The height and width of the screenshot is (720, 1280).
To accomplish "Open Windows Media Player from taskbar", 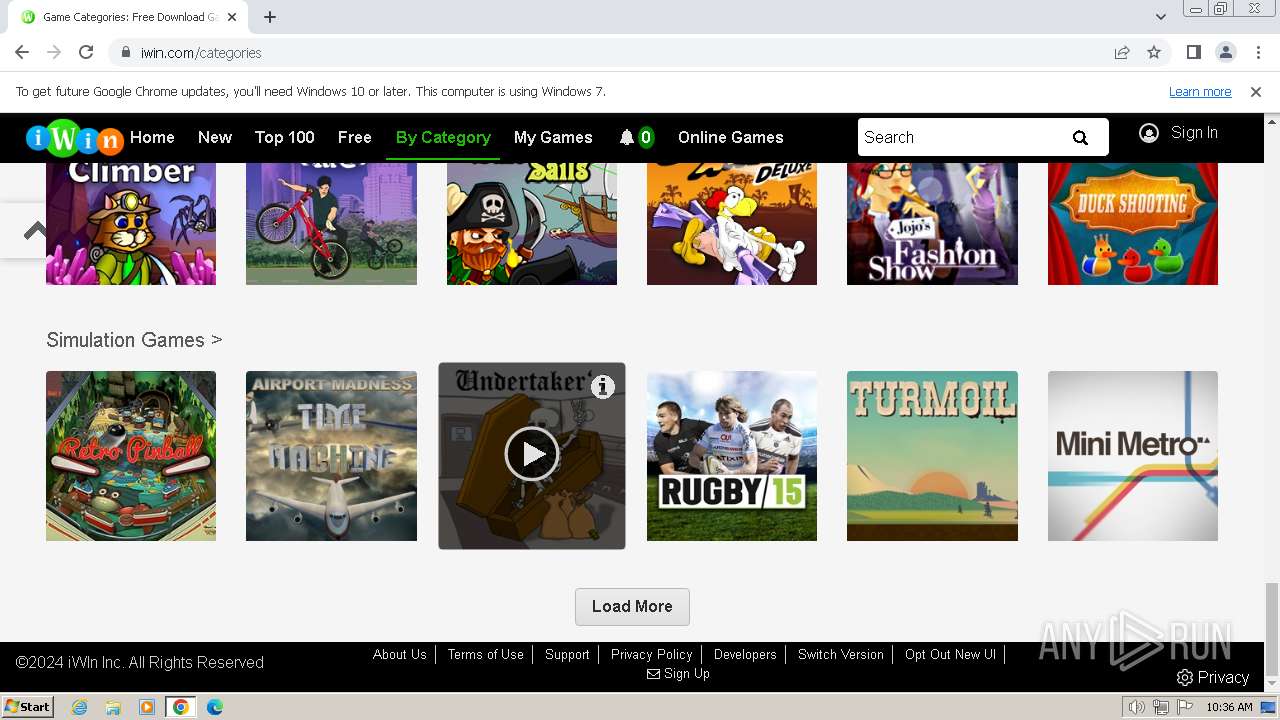I will [x=147, y=707].
